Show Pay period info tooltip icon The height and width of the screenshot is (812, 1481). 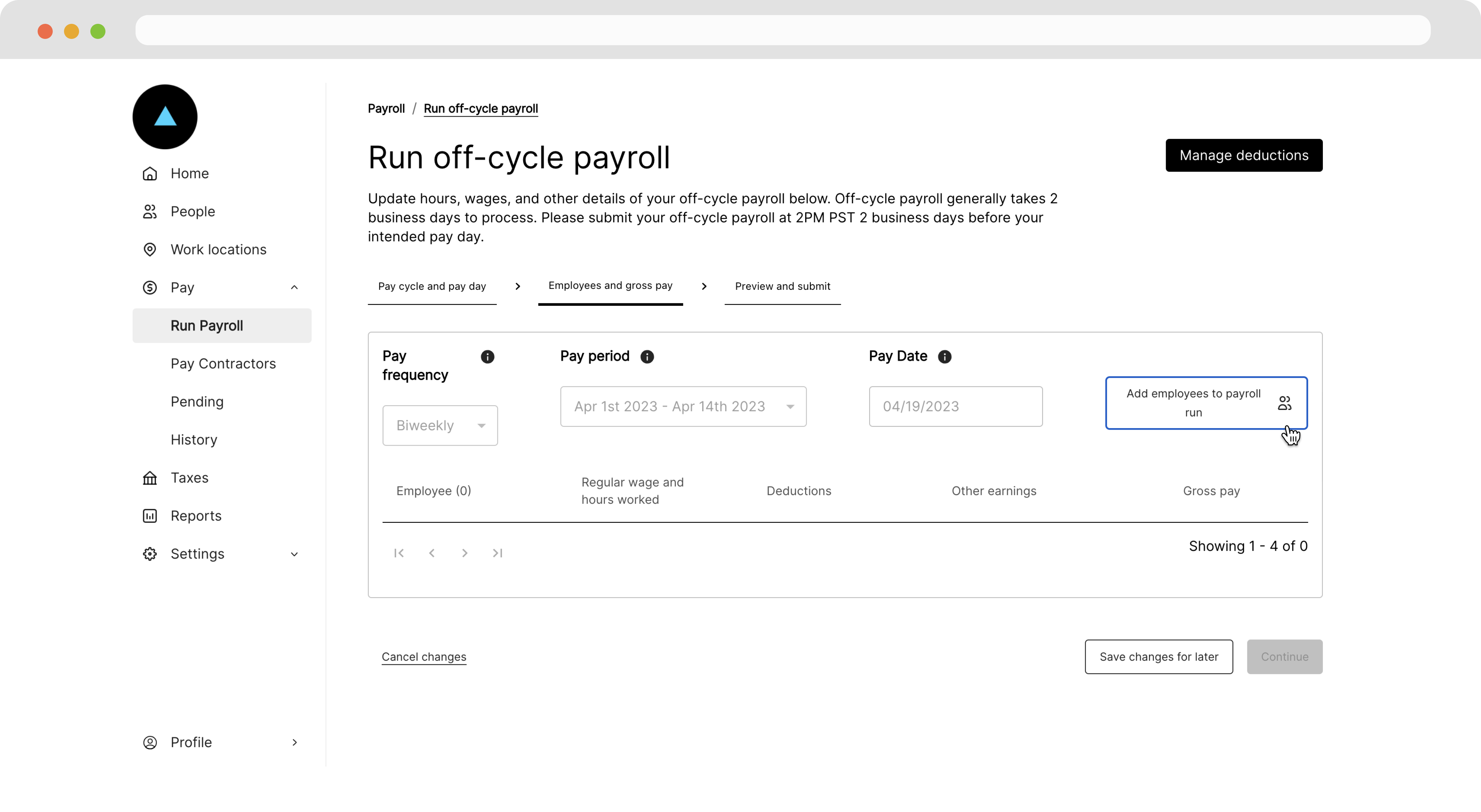647,357
